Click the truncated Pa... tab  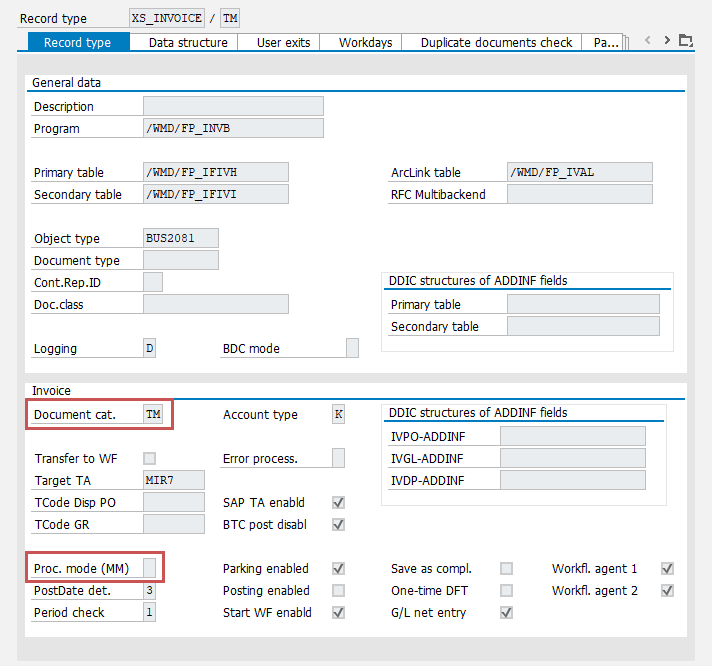click(x=606, y=43)
